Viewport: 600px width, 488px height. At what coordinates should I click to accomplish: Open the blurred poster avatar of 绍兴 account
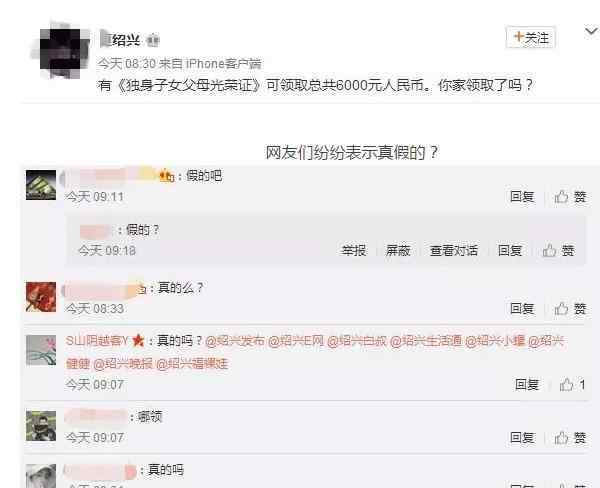click(x=61, y=51)
